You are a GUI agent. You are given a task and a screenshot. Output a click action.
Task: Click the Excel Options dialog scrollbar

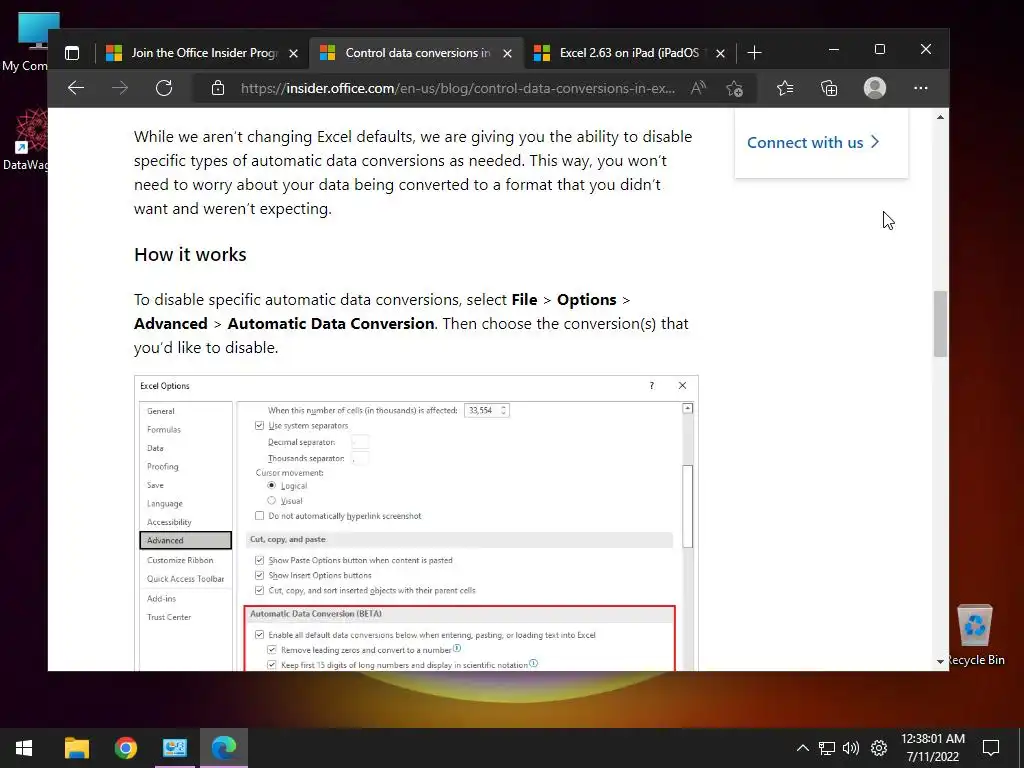click(687, 506)
